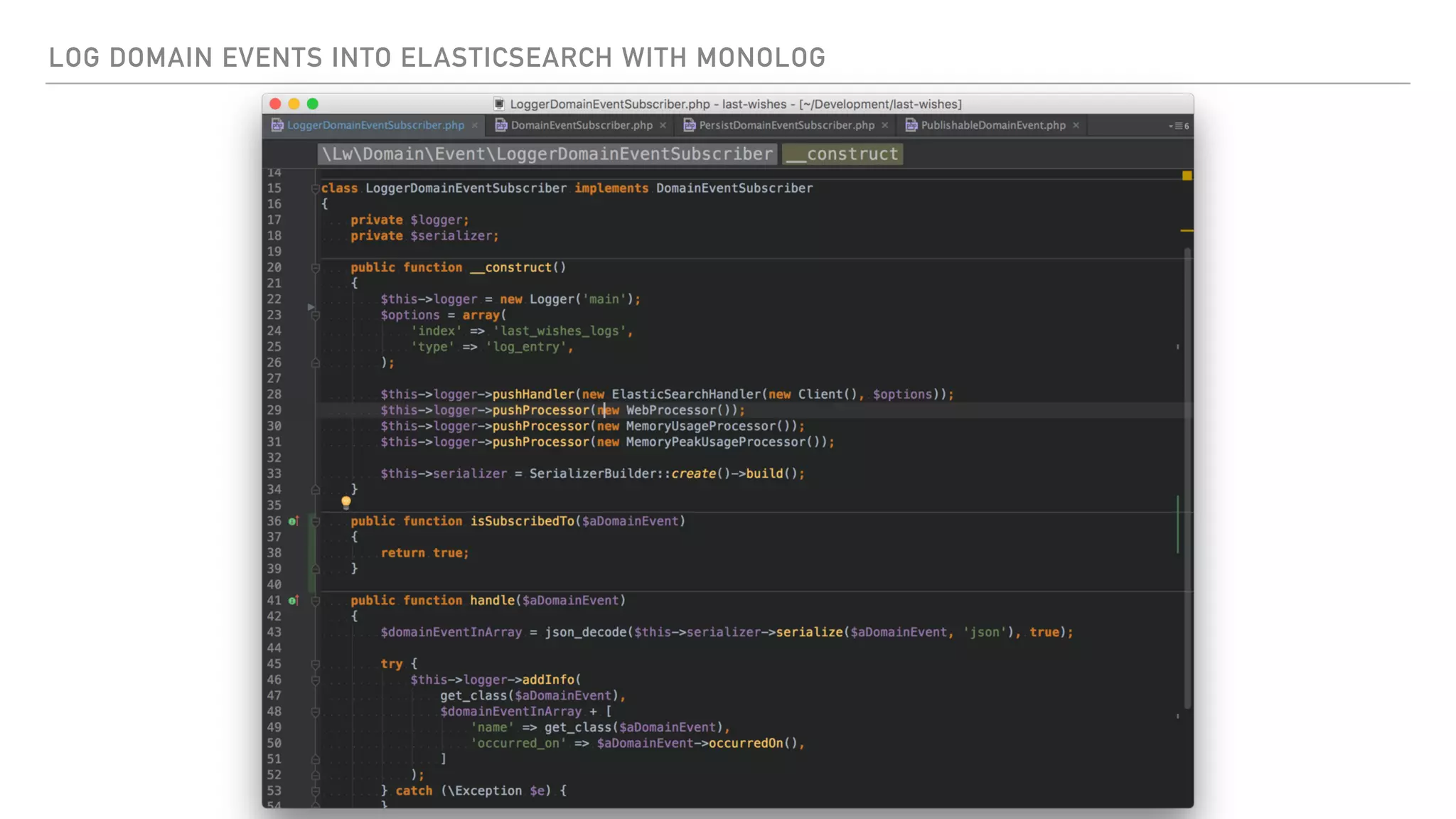Collapse the array literal fold on line 48
The height and width of the screenshot is (819, 1456).
point(315,712)
